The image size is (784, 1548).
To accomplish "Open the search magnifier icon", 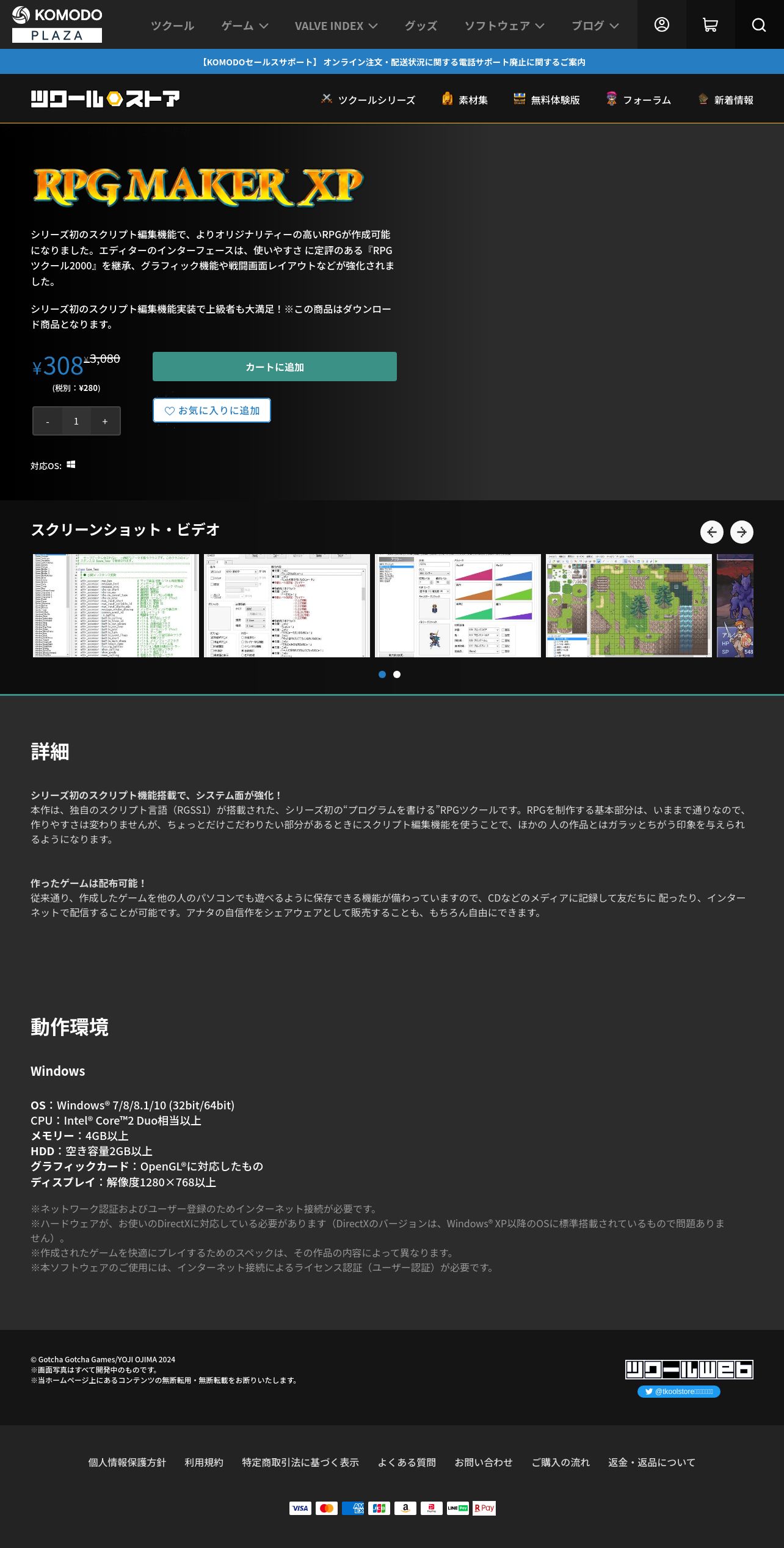I will (x=759, y=24).
